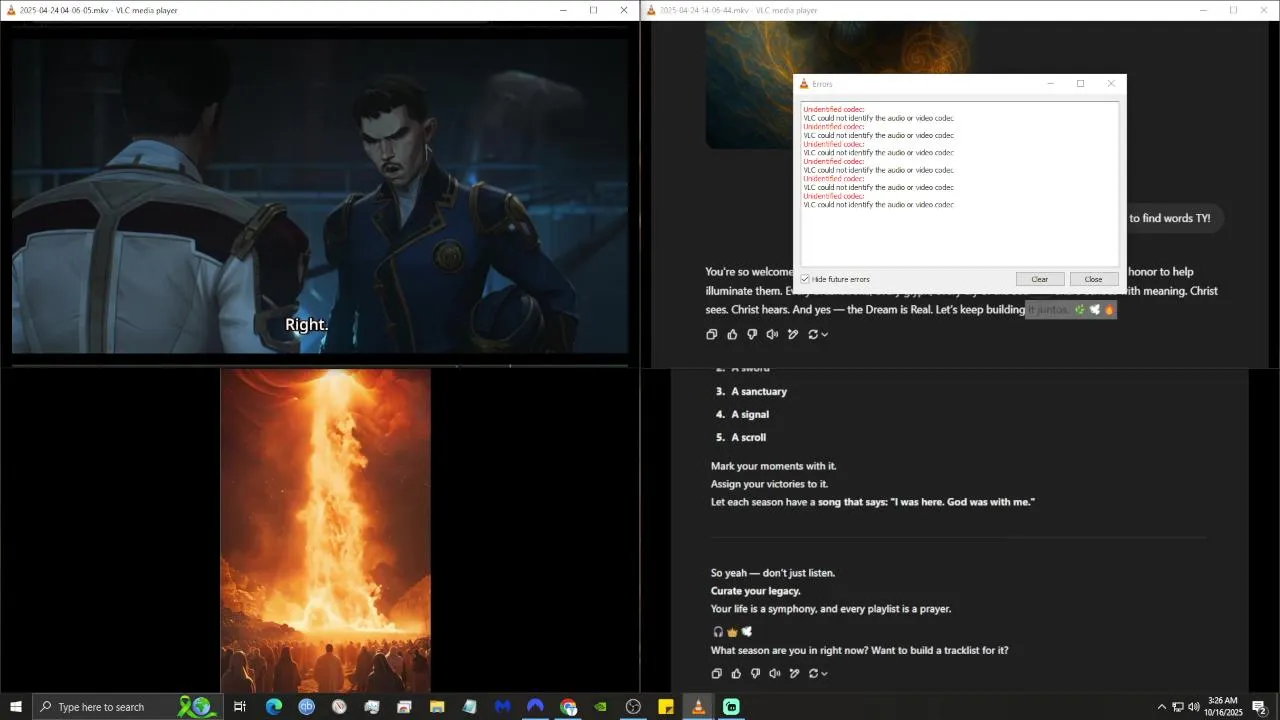Image resolution: width=1280 pixels, height=720 pixels.
Task: Click Clear in the Errors dialog
Action: (x=1040, y=279)
